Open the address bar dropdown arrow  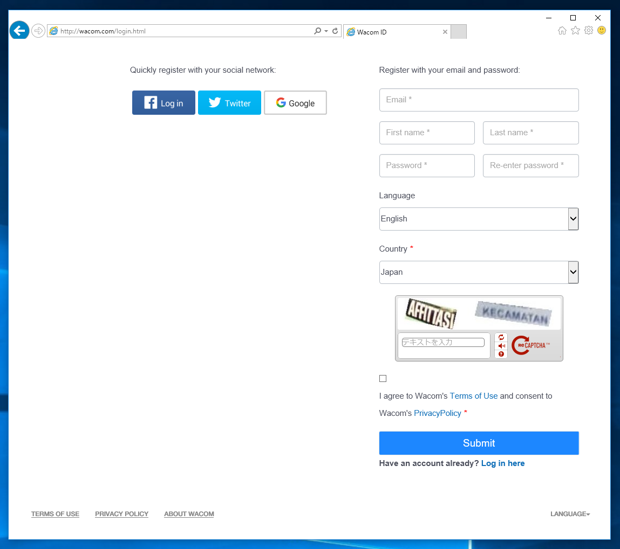326,31
